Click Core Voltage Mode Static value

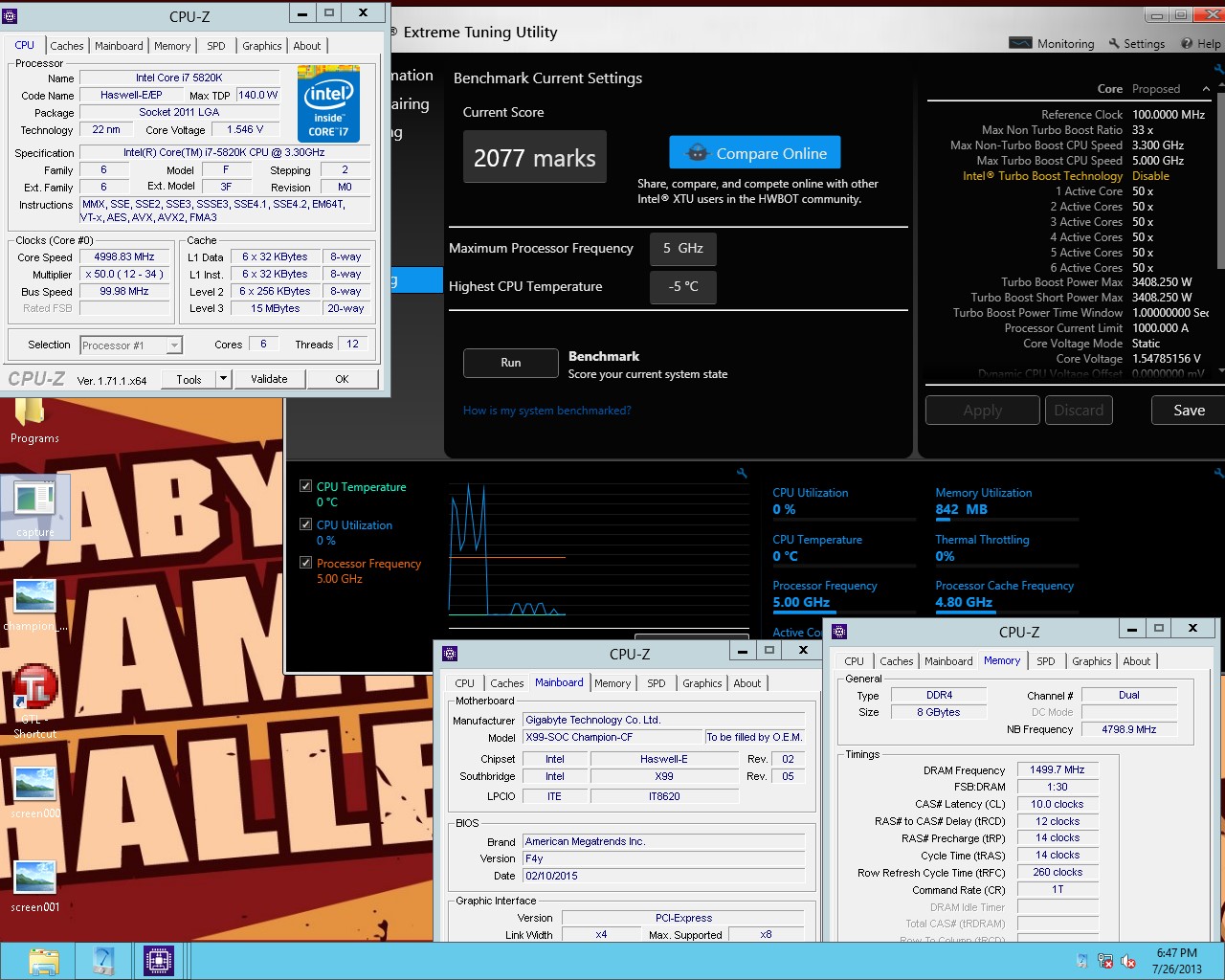pos(1146,344)
